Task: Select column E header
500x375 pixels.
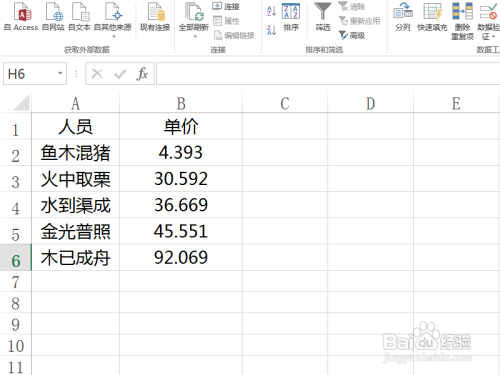Action: [x=456, y=103]
